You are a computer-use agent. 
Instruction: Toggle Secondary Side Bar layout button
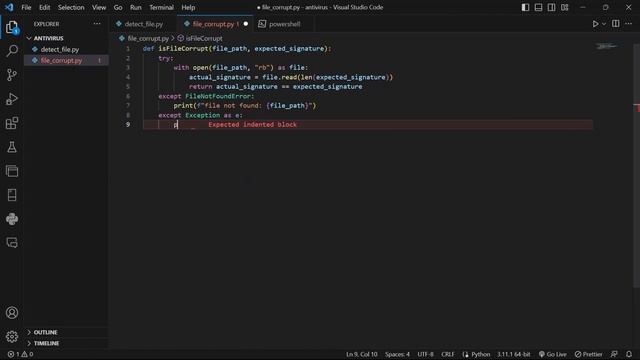(x=551, y=7)
